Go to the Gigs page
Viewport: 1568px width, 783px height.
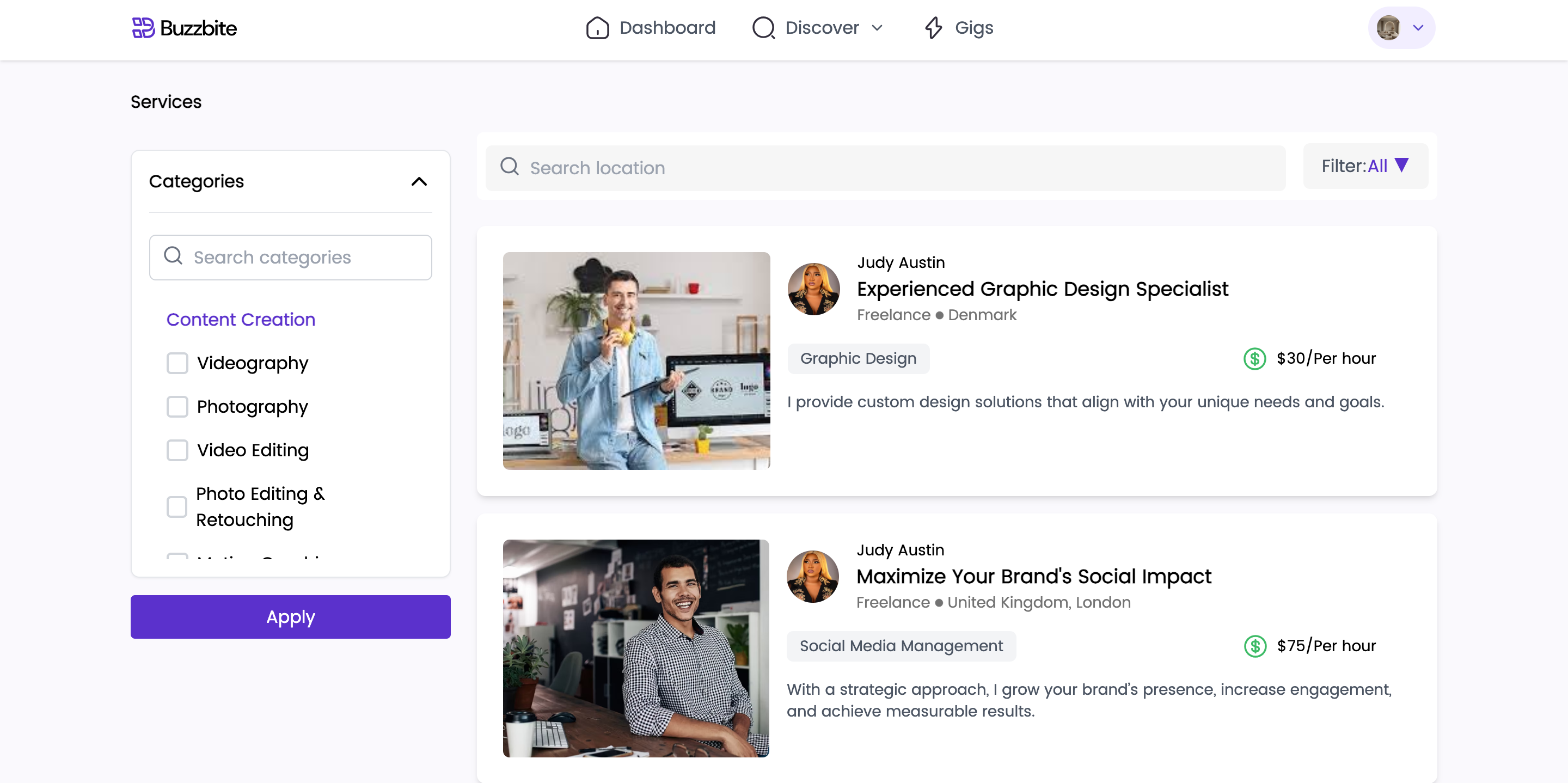pos(973,28)
